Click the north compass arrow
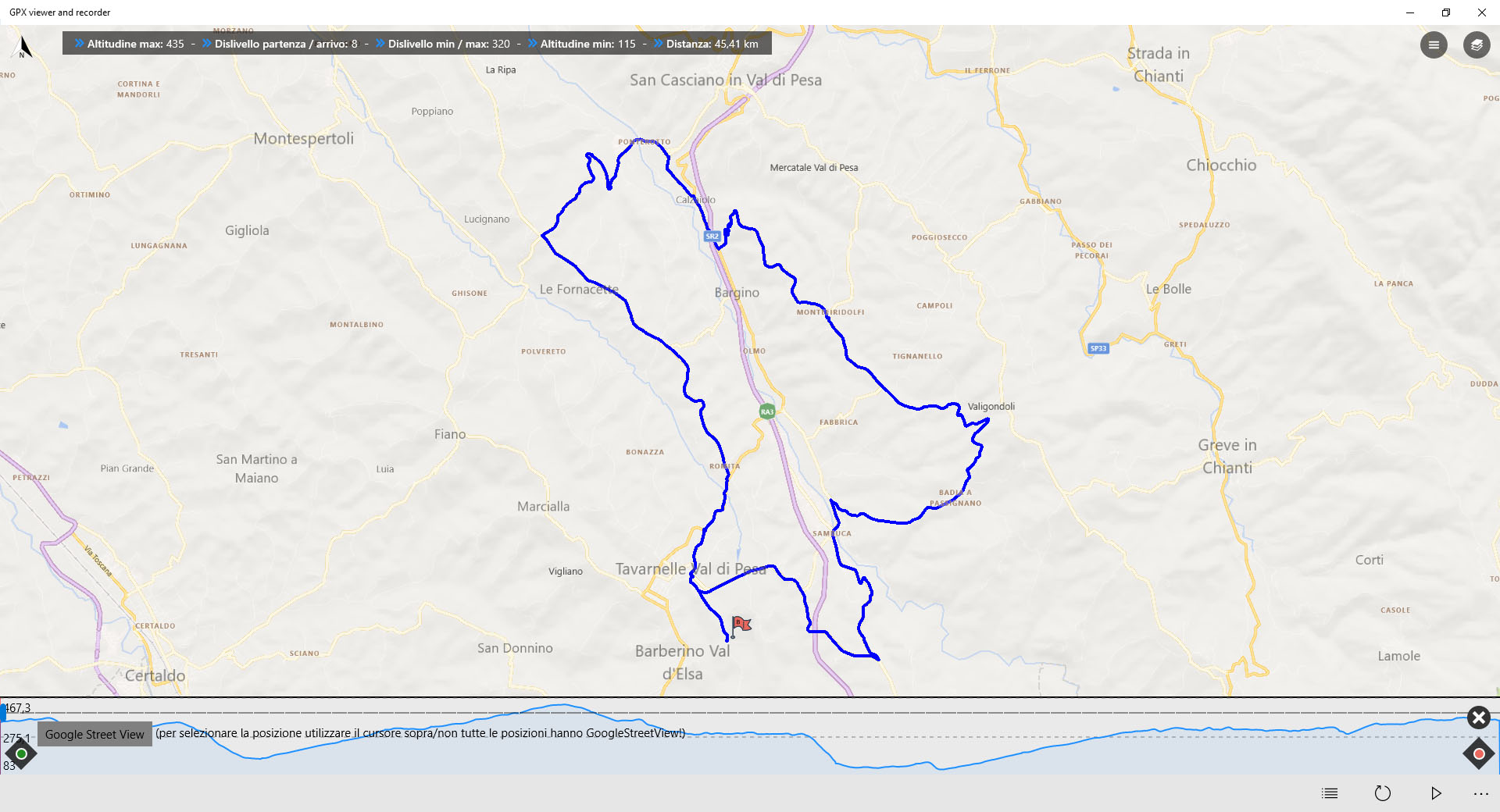1500x812 pixels. [x=23, y=48]
